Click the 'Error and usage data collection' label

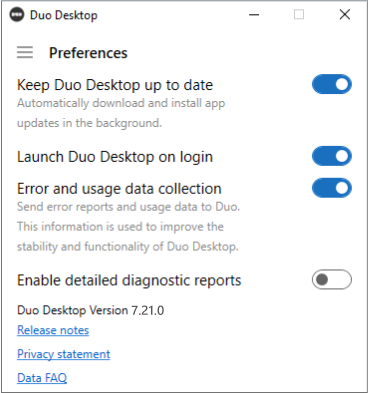coord(119,189)
